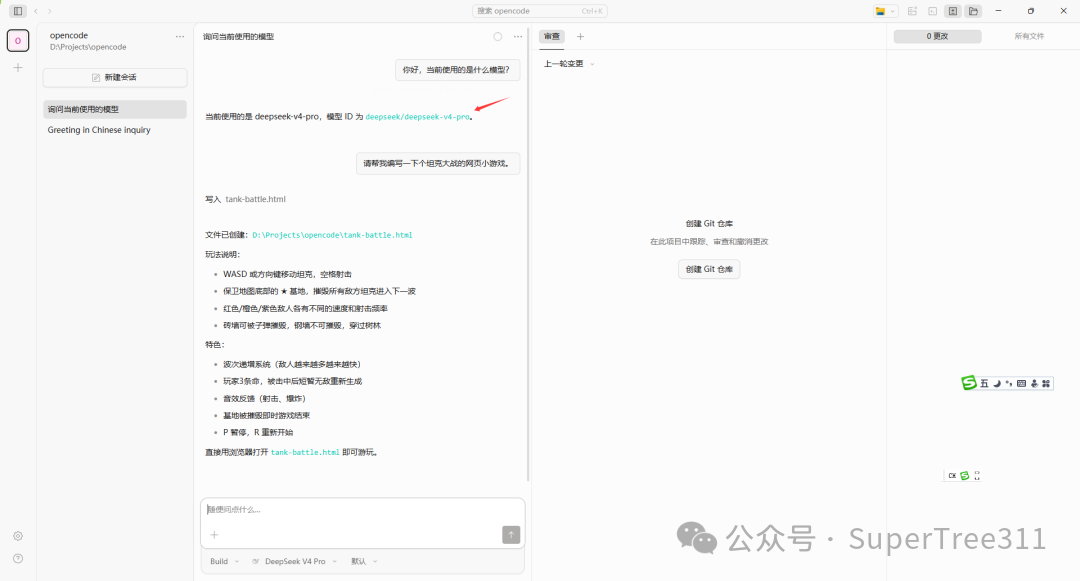Add a new tab next to 审查

[x=580, y=36]
